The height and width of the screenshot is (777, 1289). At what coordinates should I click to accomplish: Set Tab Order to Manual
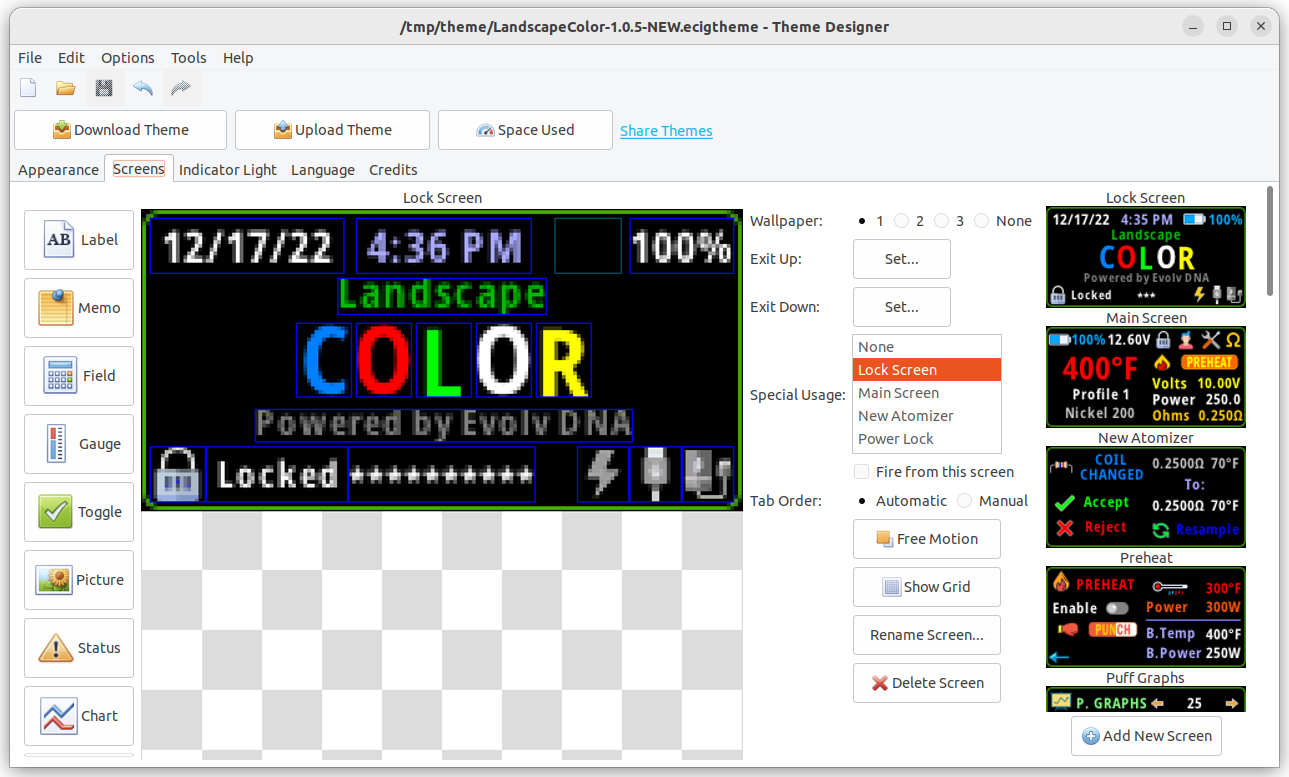[x=964, y=501]
